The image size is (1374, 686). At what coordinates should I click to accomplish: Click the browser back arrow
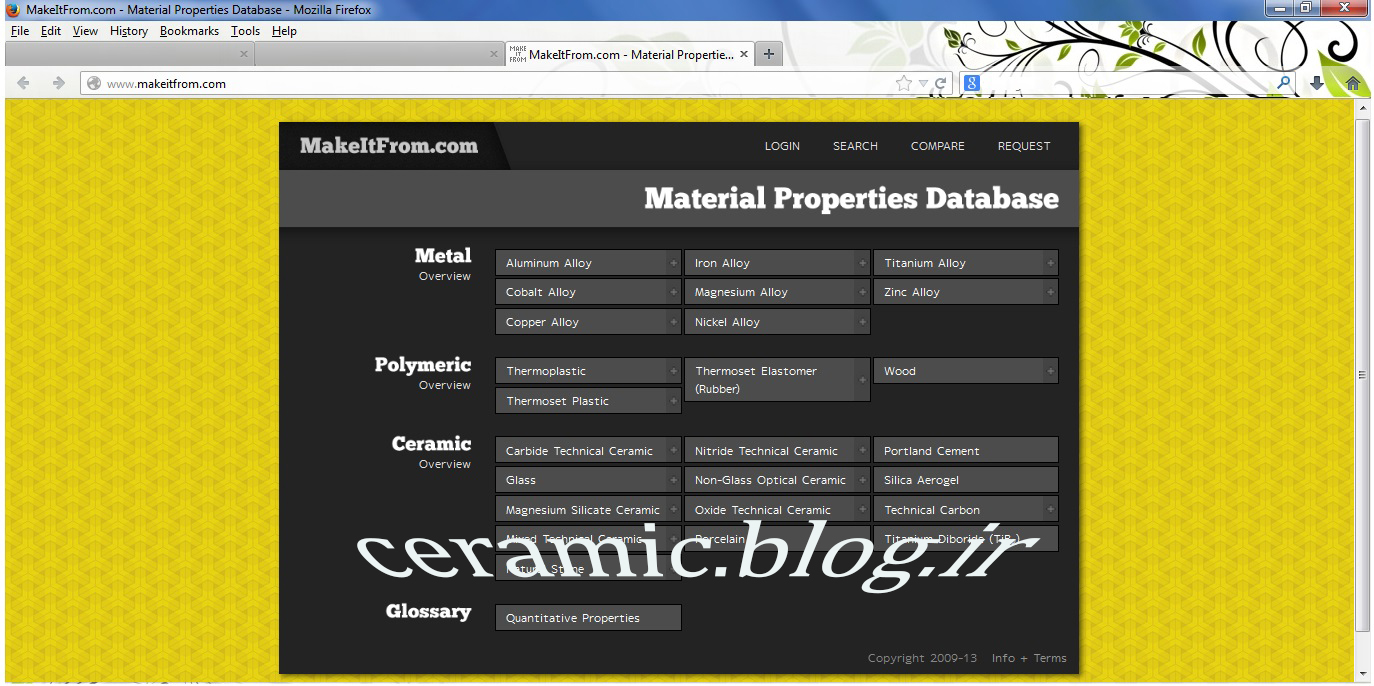(x=23, y=84)
